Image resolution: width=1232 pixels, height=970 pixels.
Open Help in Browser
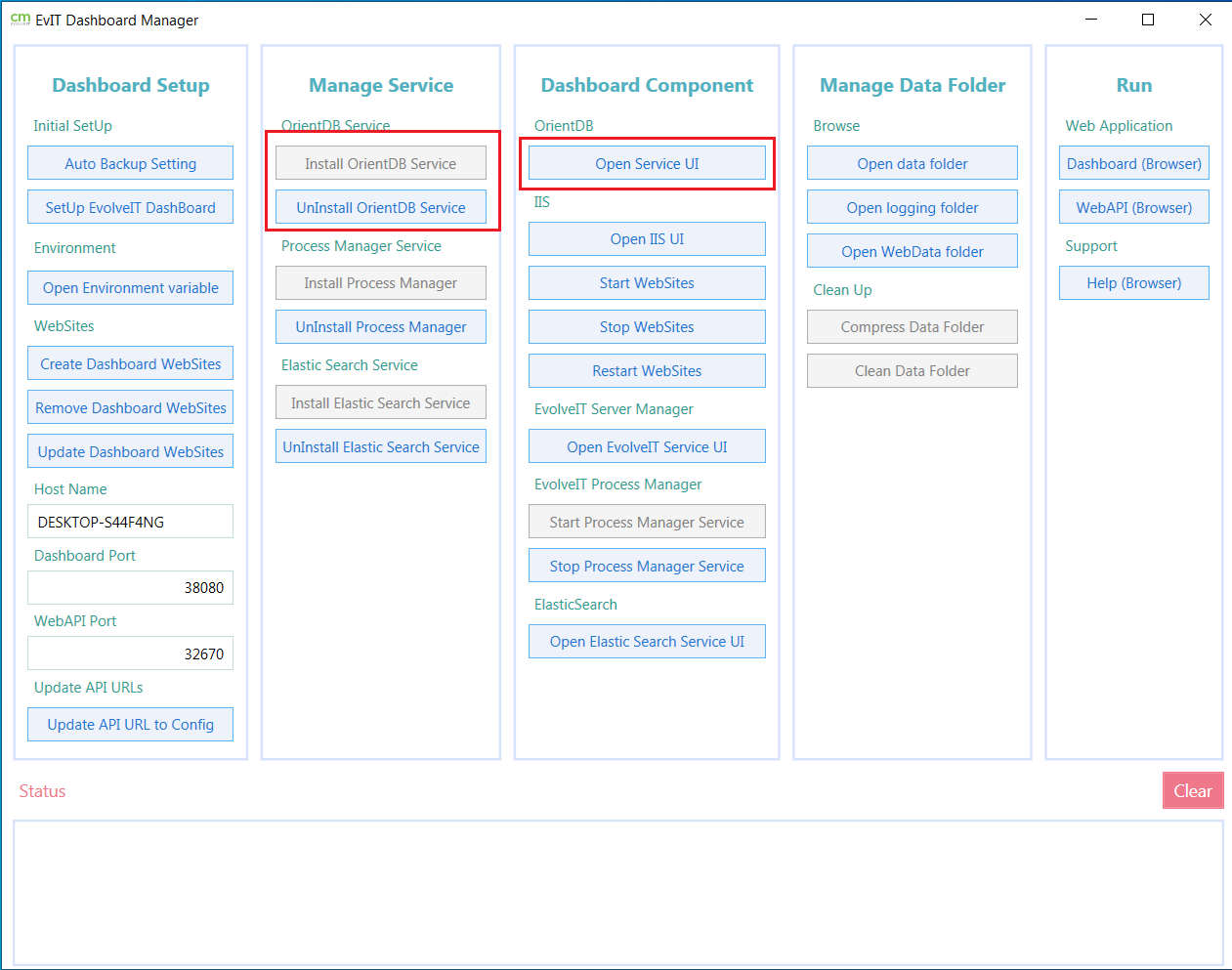pyautogui.click(x=1134, y=282)
